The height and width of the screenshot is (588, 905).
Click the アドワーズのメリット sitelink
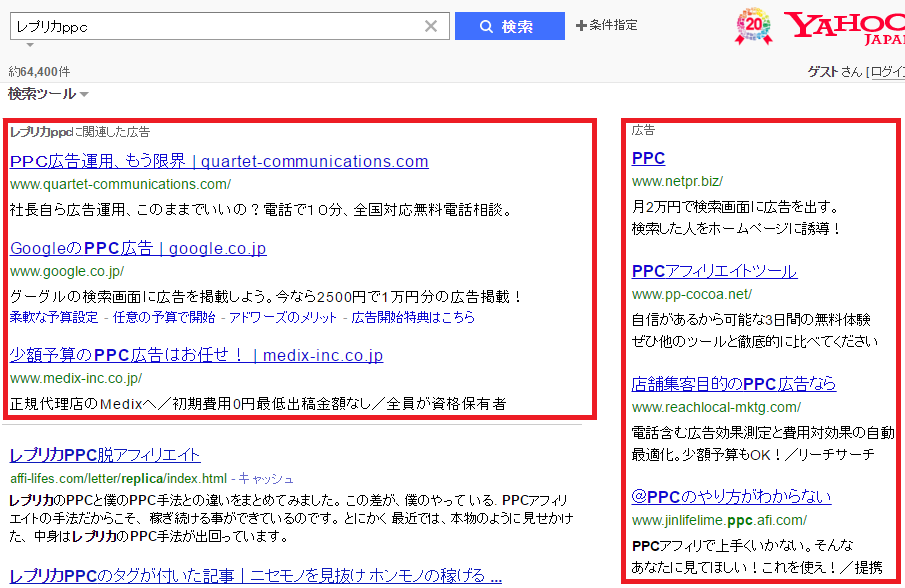[x=283, y=317]
